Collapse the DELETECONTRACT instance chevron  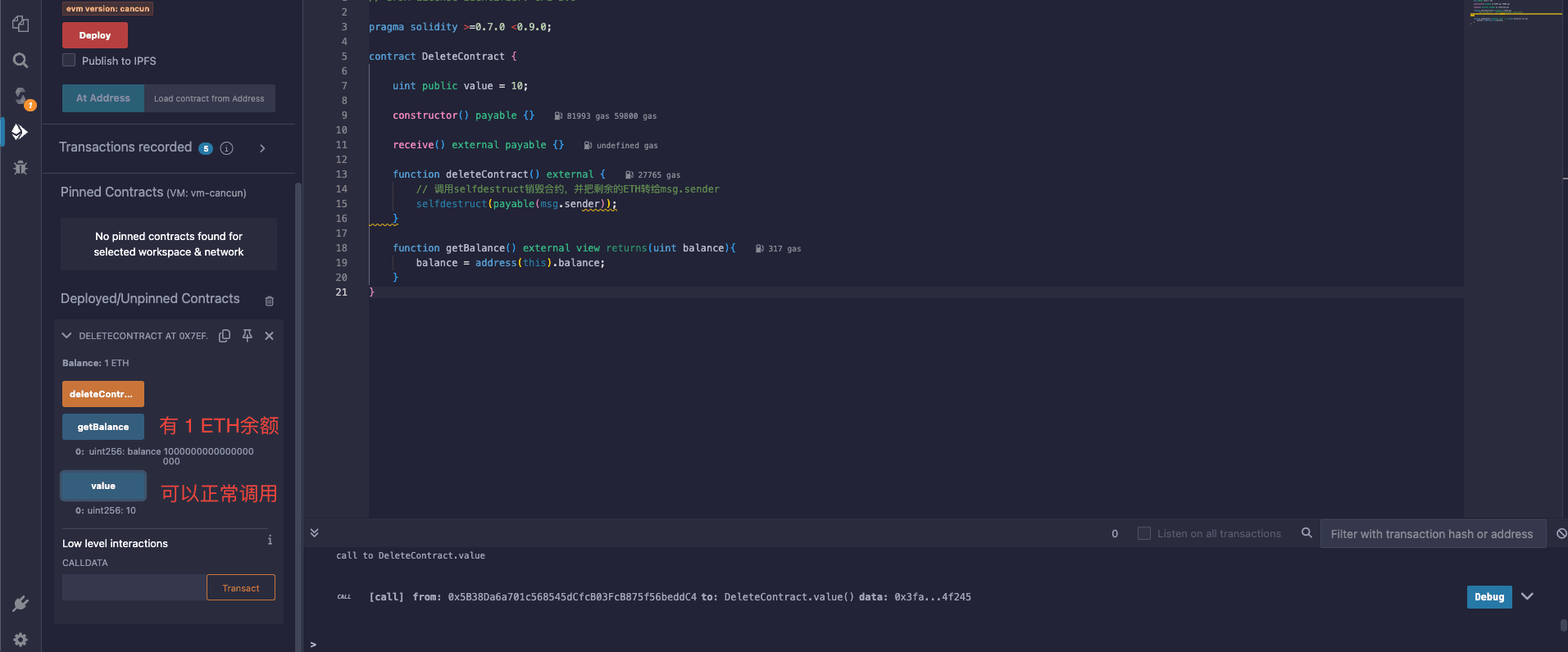(x=67, y=336)
